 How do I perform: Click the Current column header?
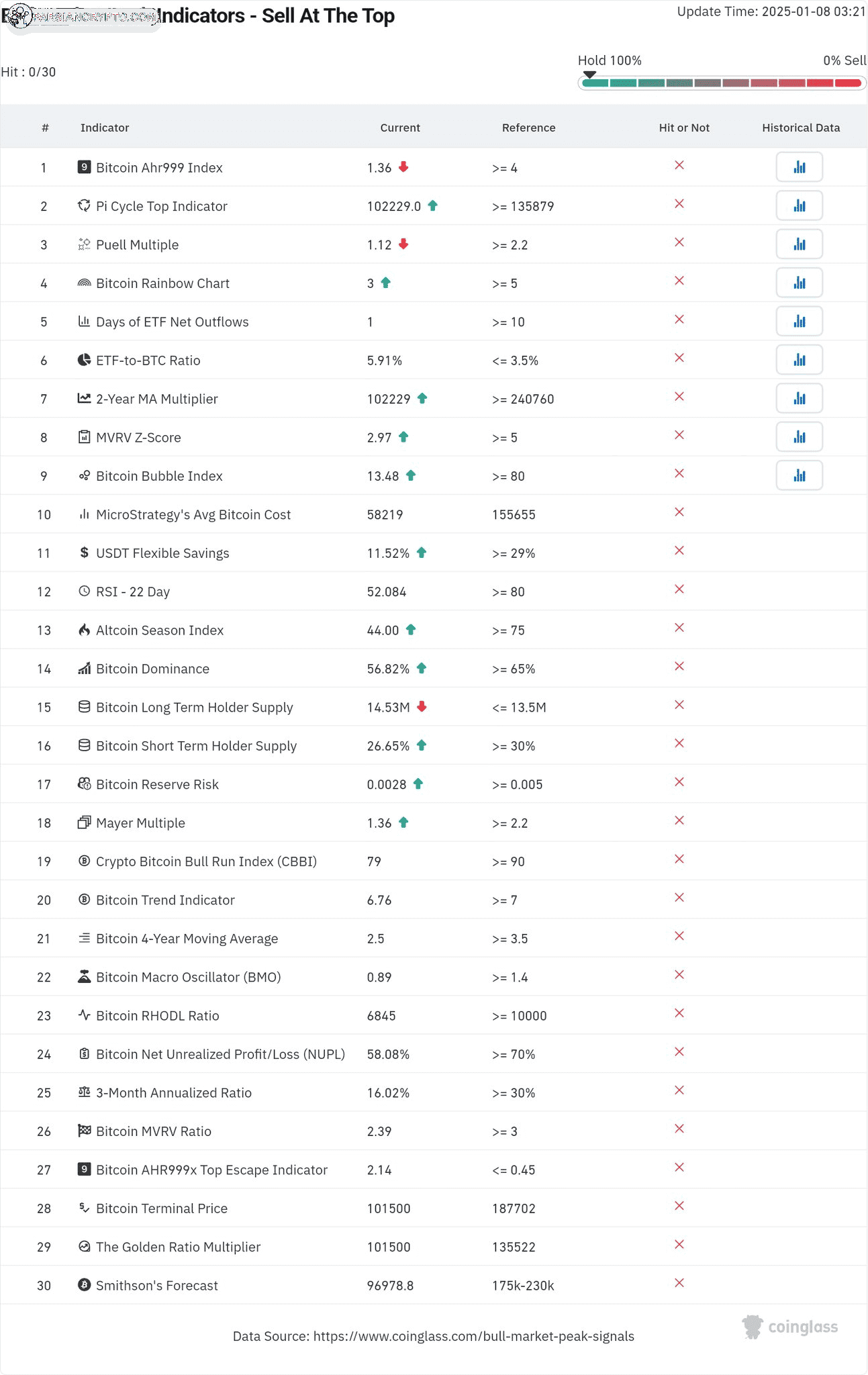(x=400, y=128)
